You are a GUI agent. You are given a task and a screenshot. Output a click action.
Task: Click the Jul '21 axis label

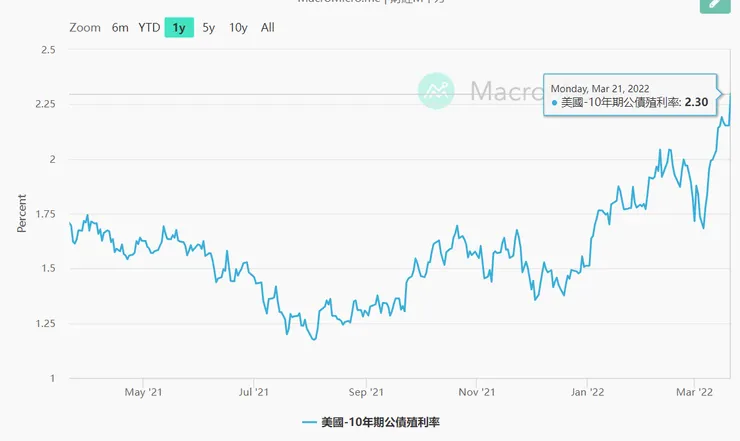point(253,392)
